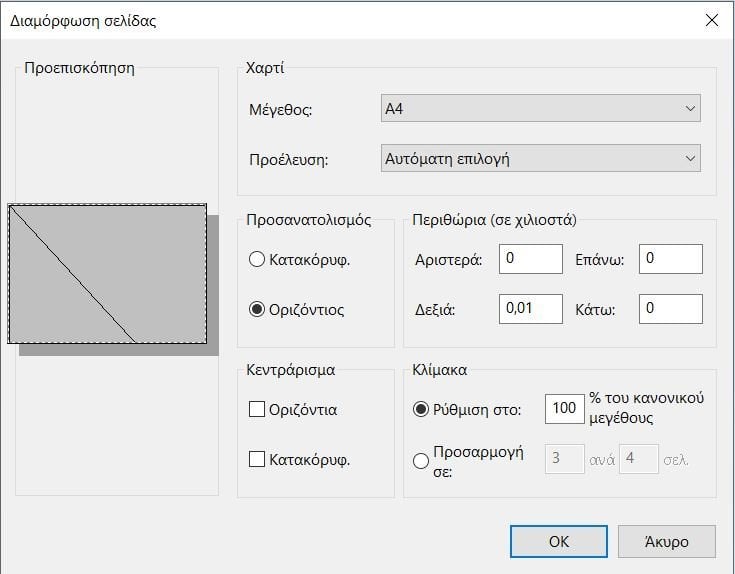735x574 pixels.
Task: Click the Επάνω margin field
Action: coord(671,259)
